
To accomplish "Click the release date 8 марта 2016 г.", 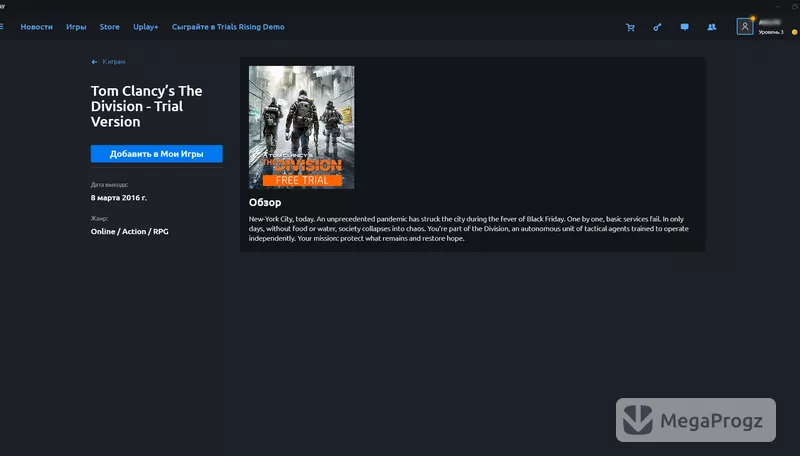I will (118, 198).
